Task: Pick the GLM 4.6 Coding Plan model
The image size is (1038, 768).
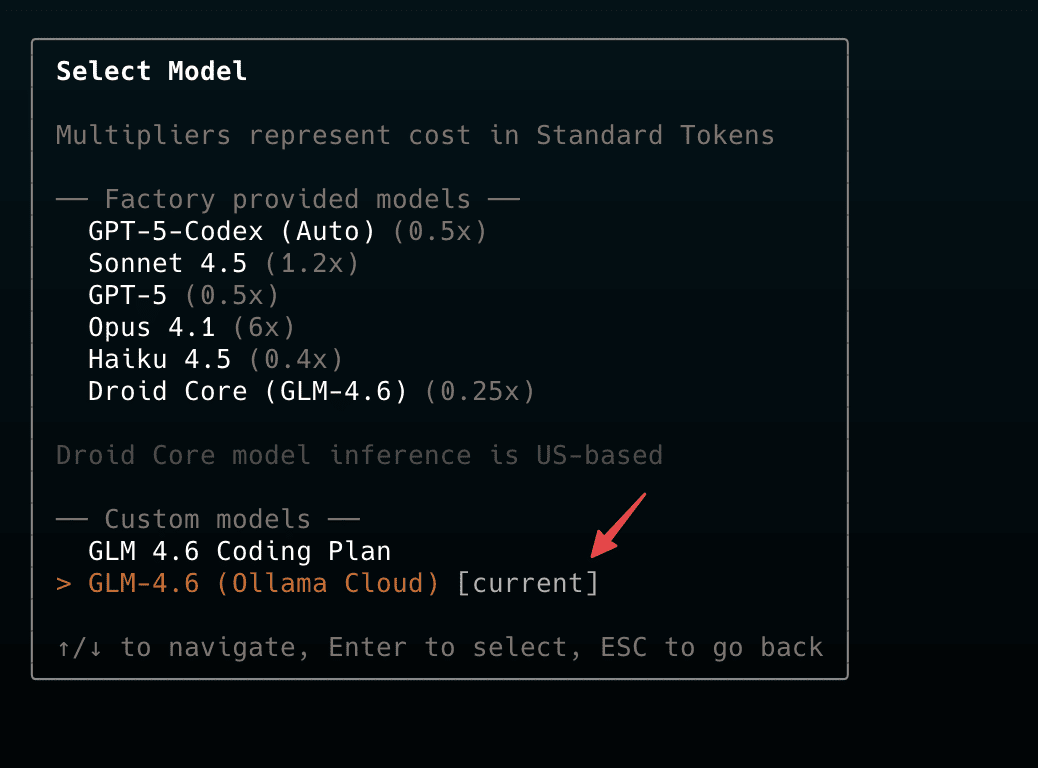Action: pyautogui.click(x=239, y=552)
